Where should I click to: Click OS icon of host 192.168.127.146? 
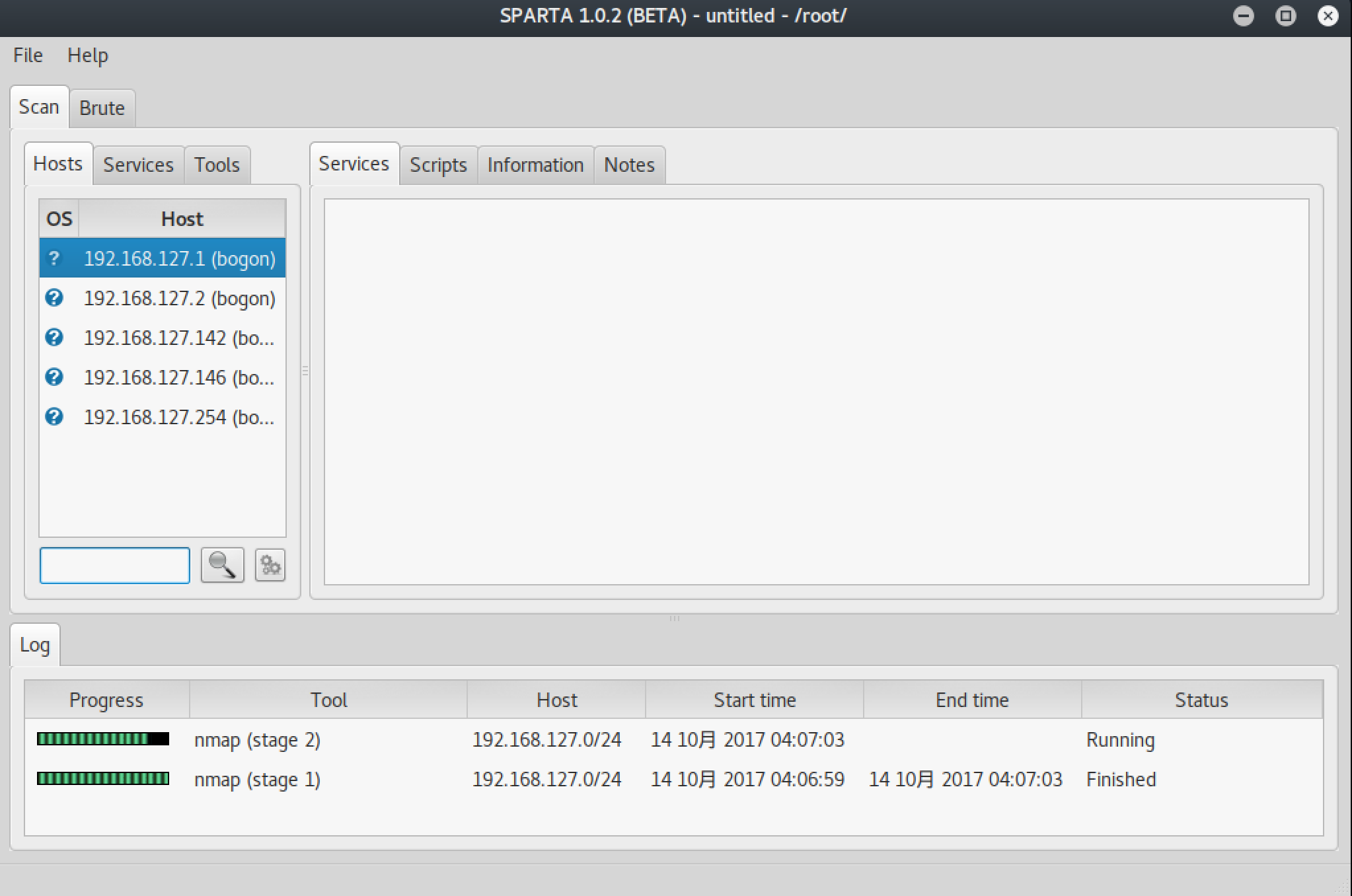pos(54,377)
